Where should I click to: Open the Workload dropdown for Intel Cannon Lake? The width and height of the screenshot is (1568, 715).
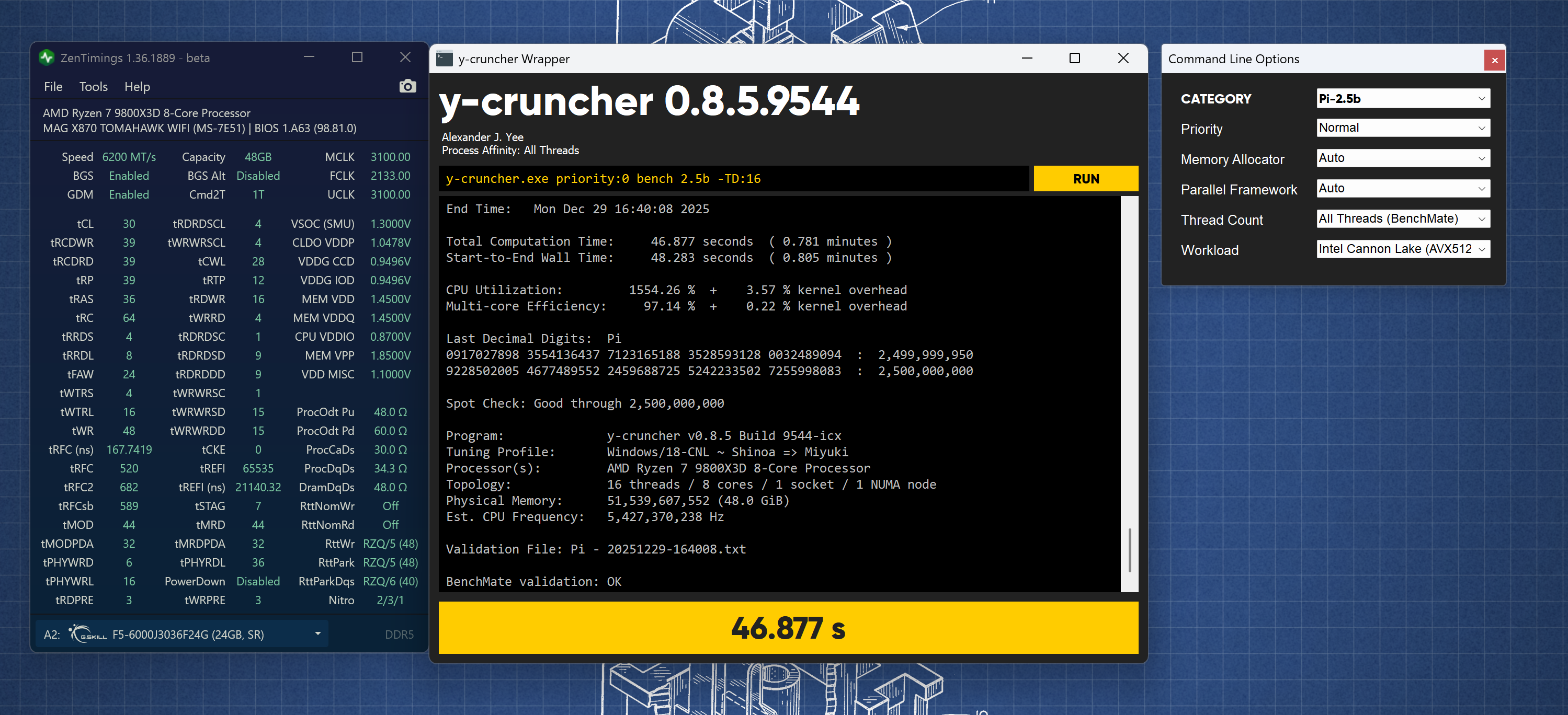click(x=1403, y=249)
